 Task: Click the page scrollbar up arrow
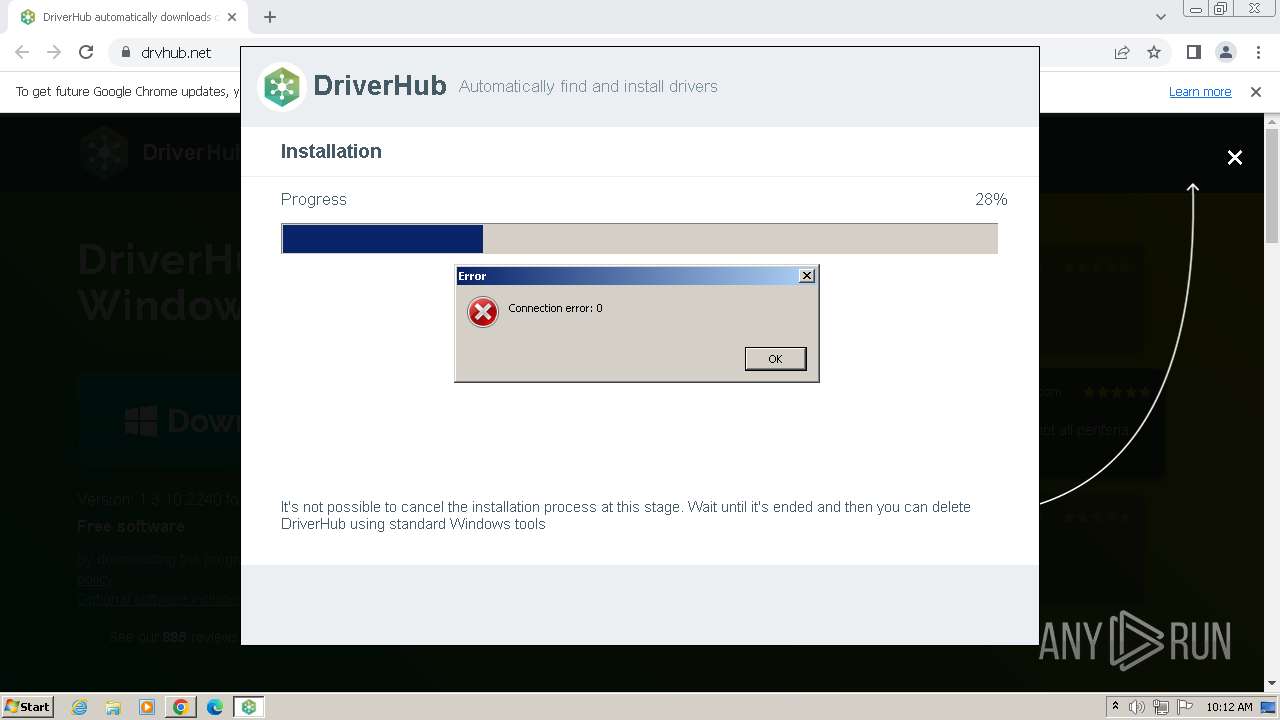point(1272,122)
